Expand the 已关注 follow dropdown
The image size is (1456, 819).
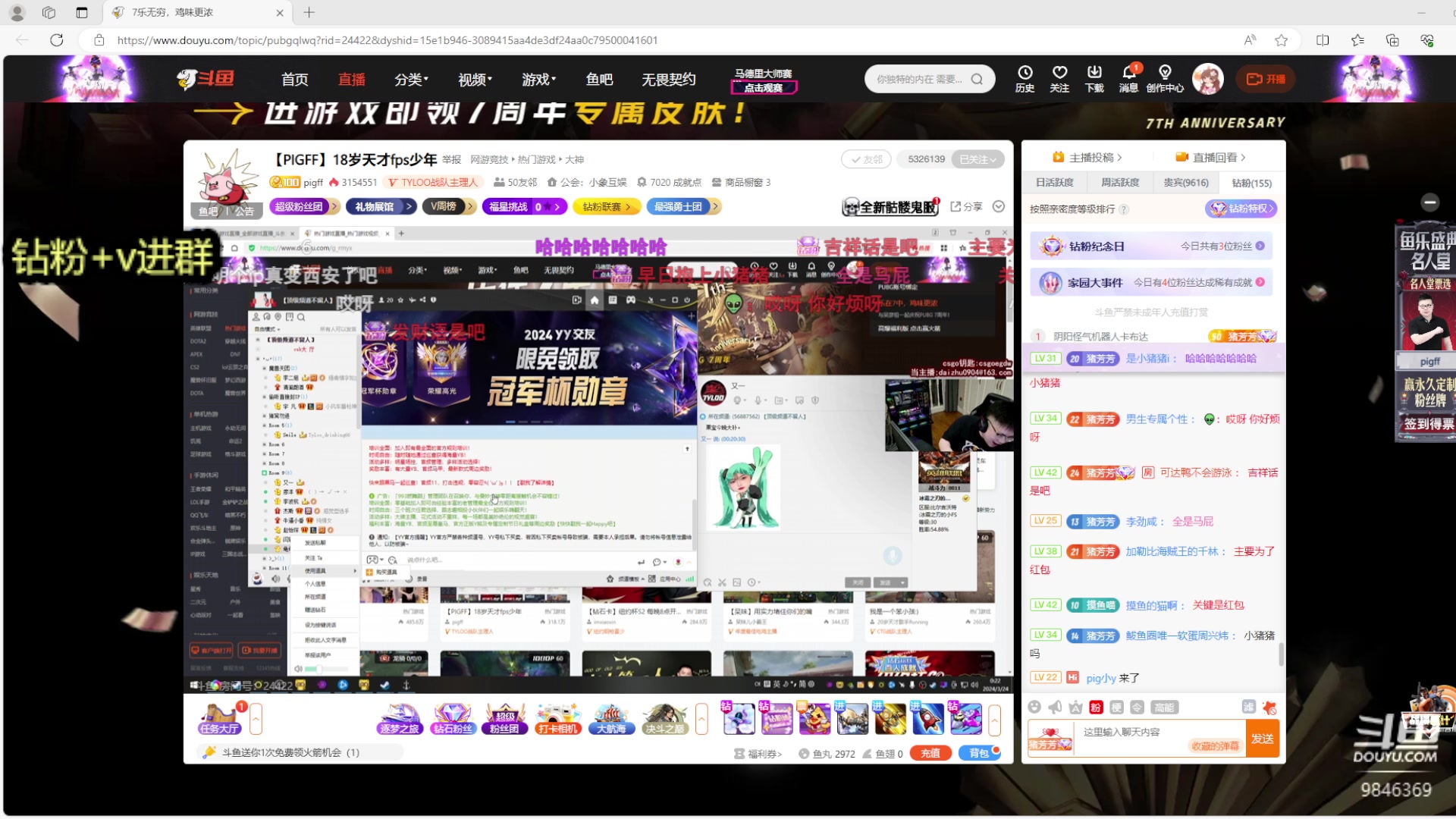coord(978,159)
